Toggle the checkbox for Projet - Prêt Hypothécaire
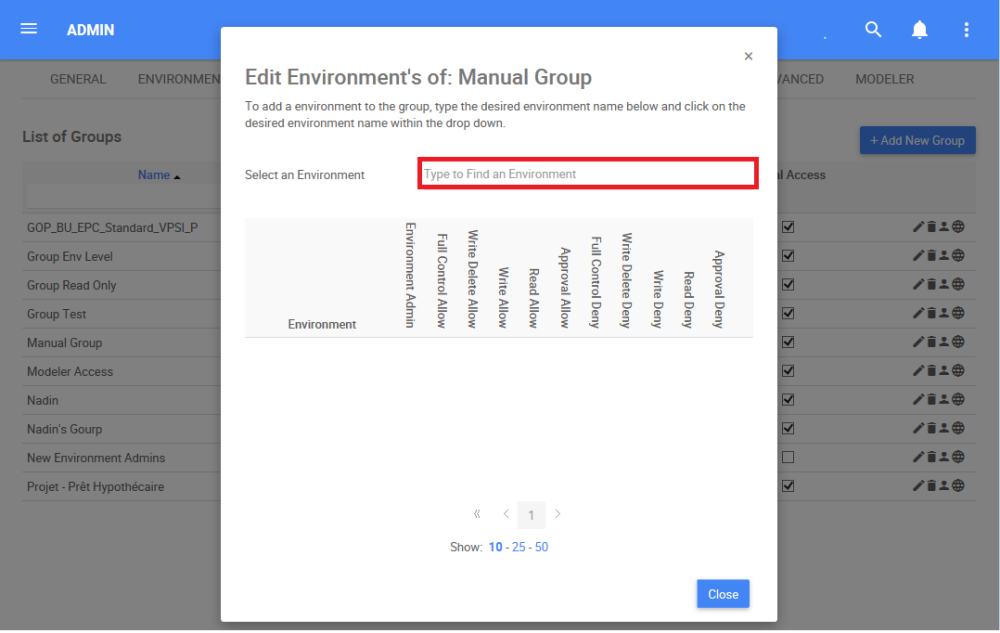 (x=788, y=486)
